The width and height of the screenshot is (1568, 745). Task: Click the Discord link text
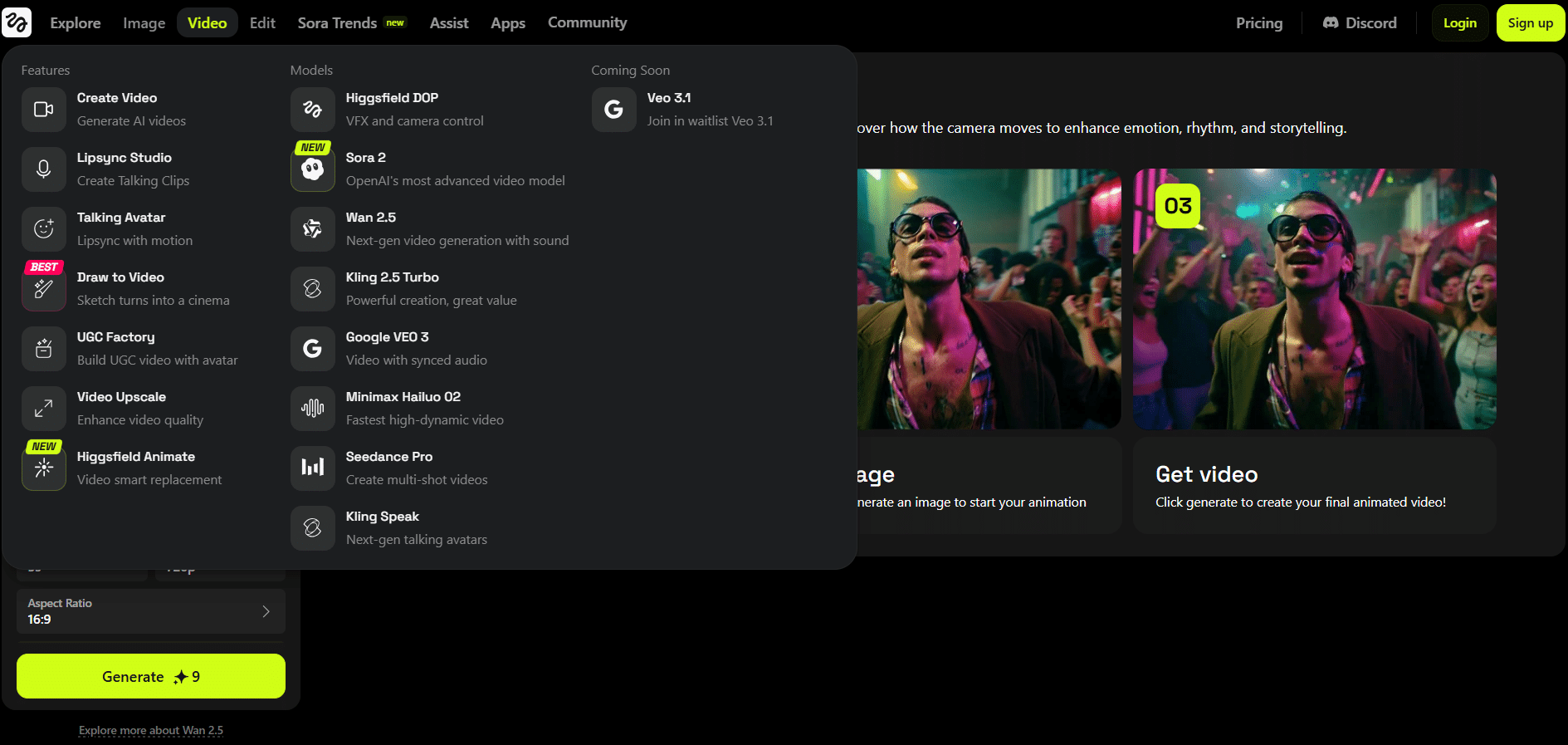coord(1371,23)
